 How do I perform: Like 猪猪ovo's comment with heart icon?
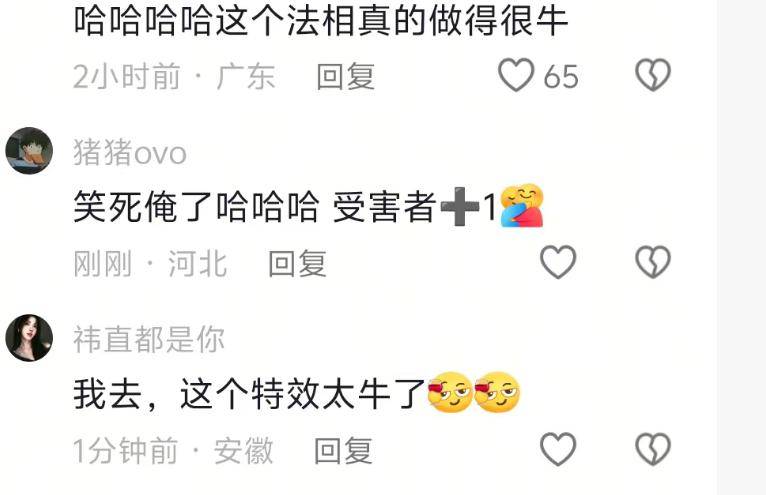point(558,262)
